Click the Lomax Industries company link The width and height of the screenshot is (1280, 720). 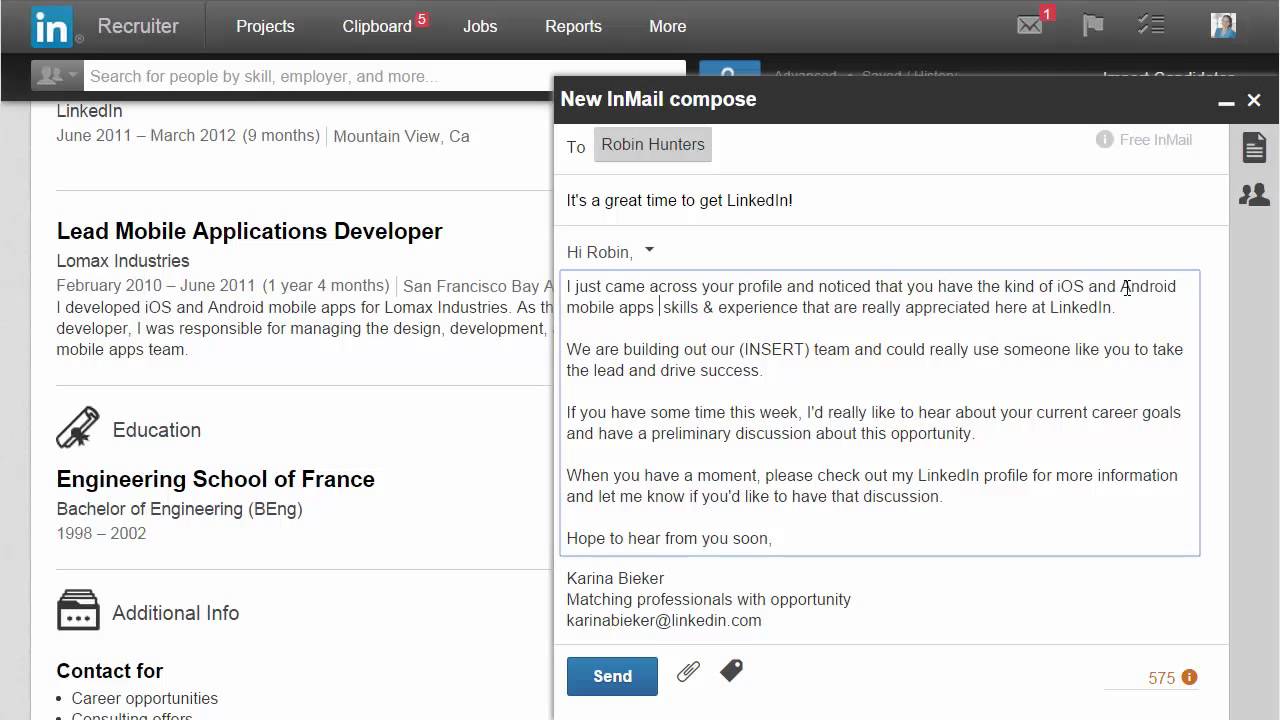tap(123, 261)
